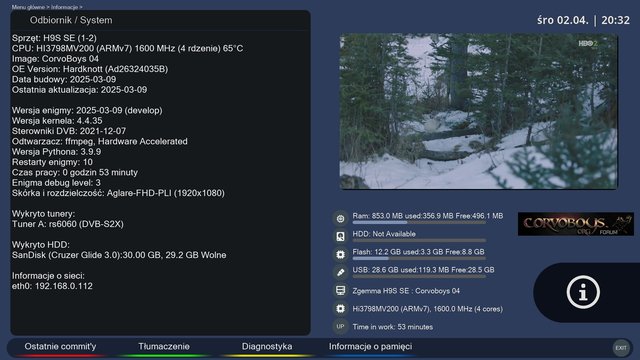Click the RAM usage icon
Image resolution: width=640 pixels, height=360 pixels.
340,218
